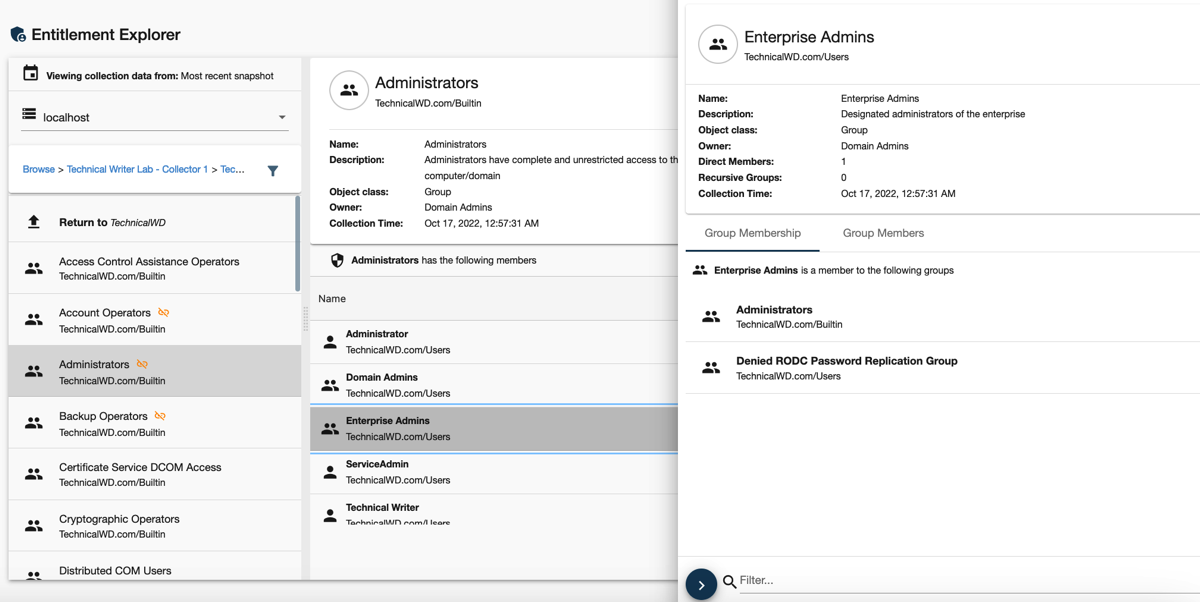Open Technical Writer Lab - Collector 1 breadcrumb
Screen dimensions: 1200x602
[x=137, y=169]
